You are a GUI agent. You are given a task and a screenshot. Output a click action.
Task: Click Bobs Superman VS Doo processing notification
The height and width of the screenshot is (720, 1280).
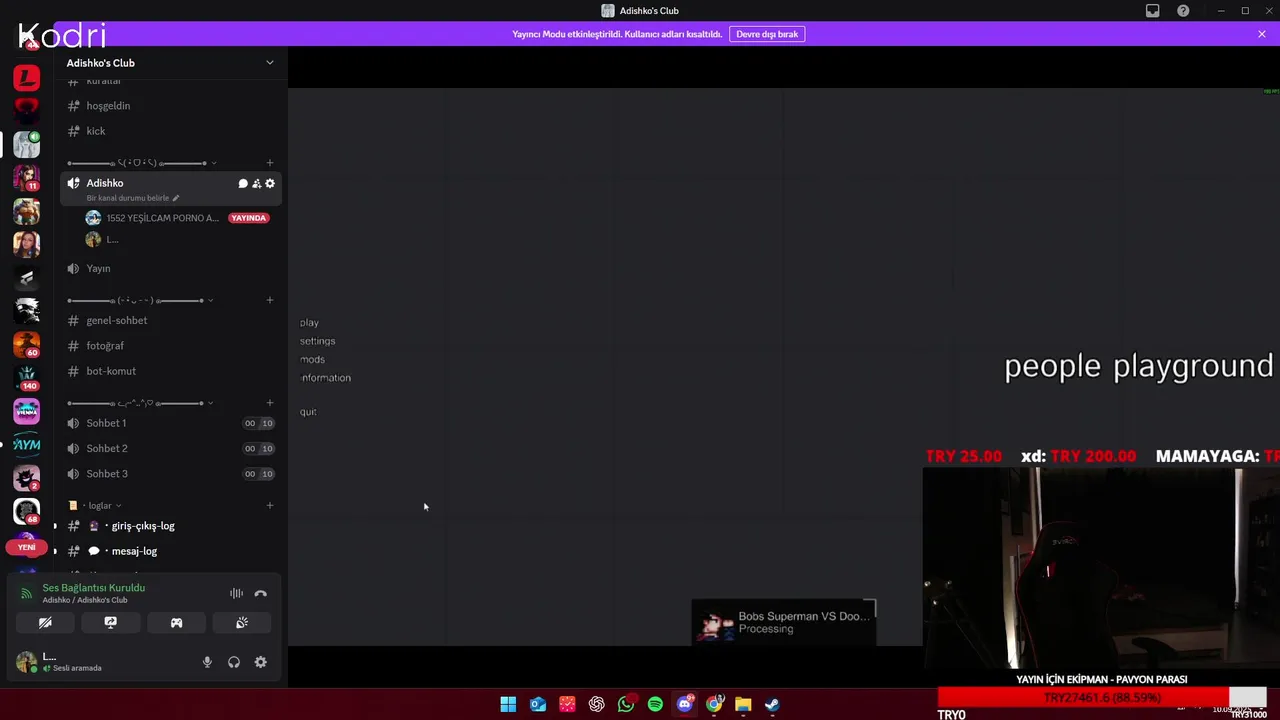click(x=784, y=622)
